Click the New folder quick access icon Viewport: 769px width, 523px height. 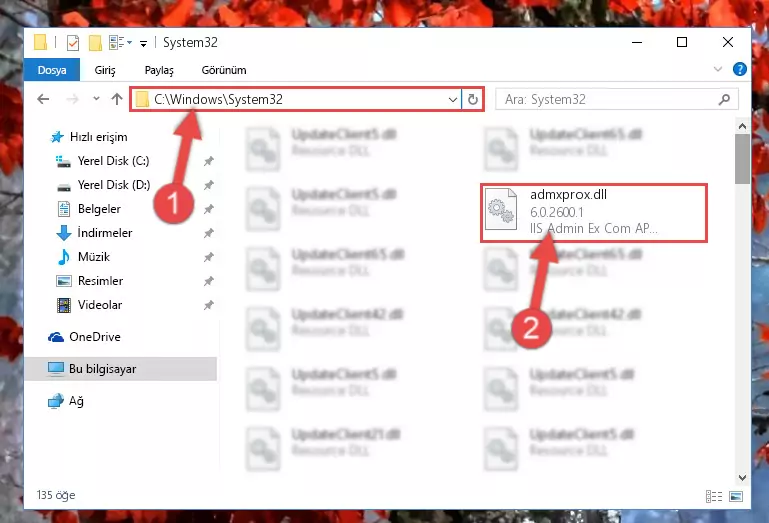(x=95, y=43)
